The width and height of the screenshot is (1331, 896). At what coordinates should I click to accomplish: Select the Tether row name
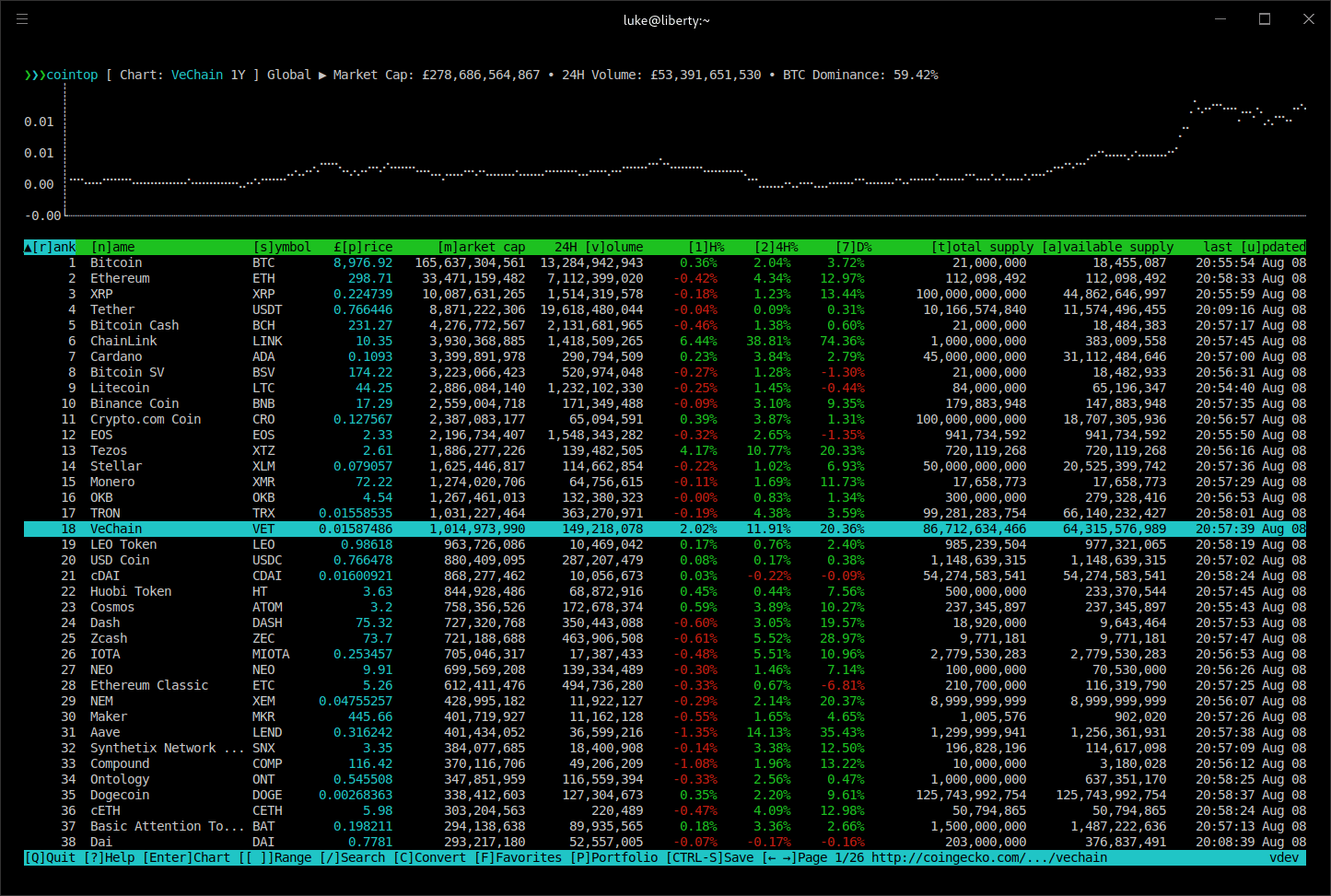[x=112, y=309]
